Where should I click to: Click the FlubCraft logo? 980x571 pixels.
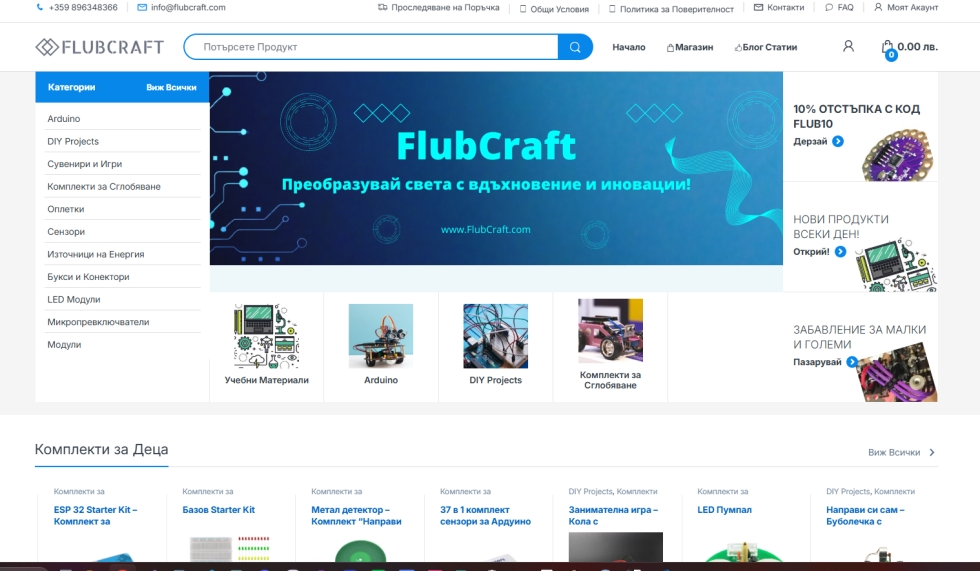coord(100,47)
